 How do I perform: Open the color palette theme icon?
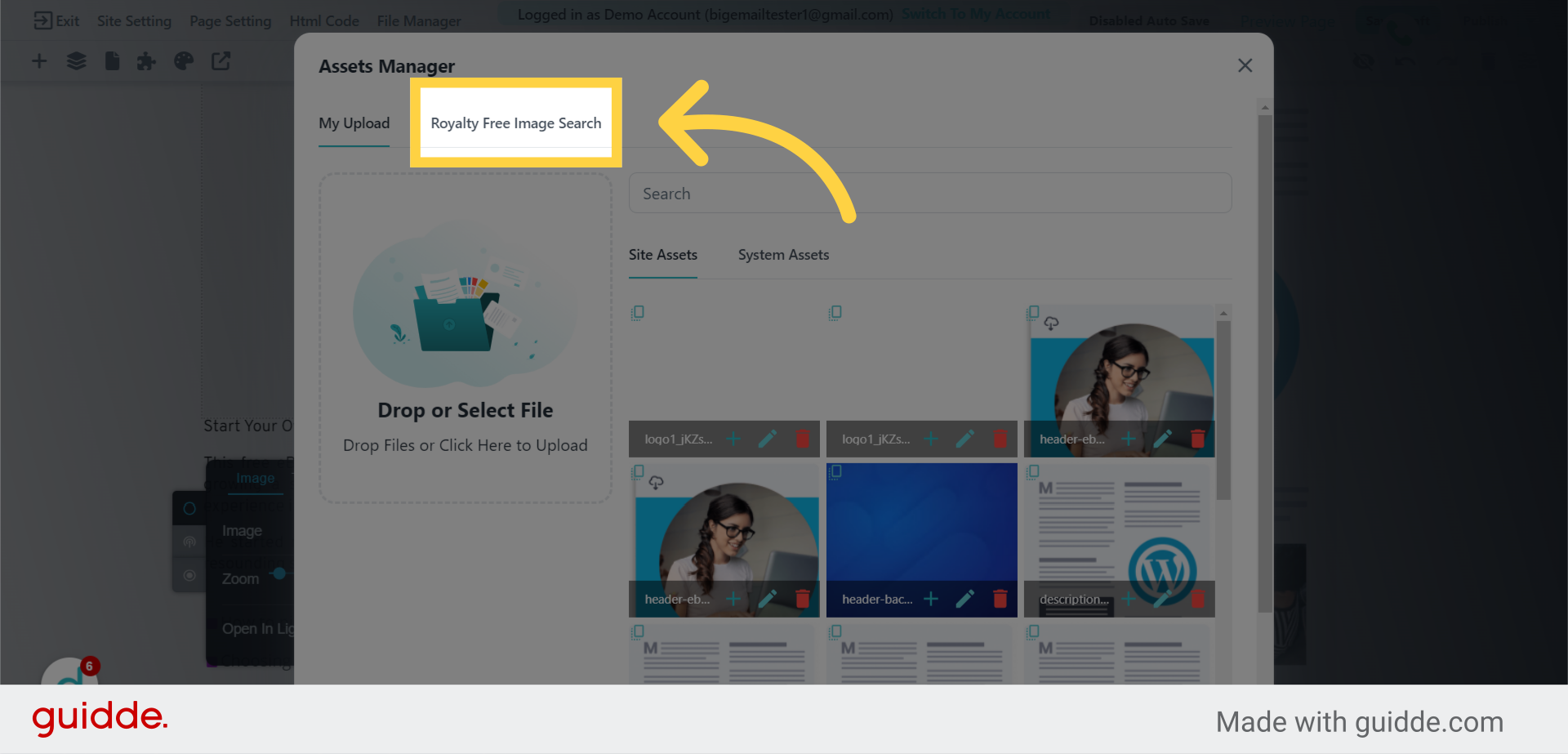point(184,61)
